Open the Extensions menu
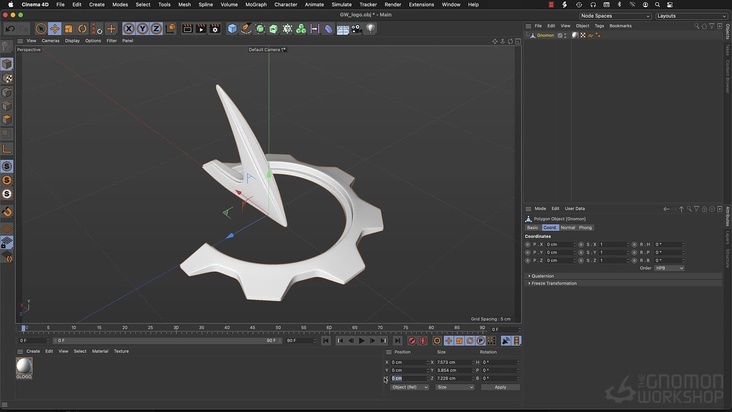Screen dimensions: 732x412 421,4
